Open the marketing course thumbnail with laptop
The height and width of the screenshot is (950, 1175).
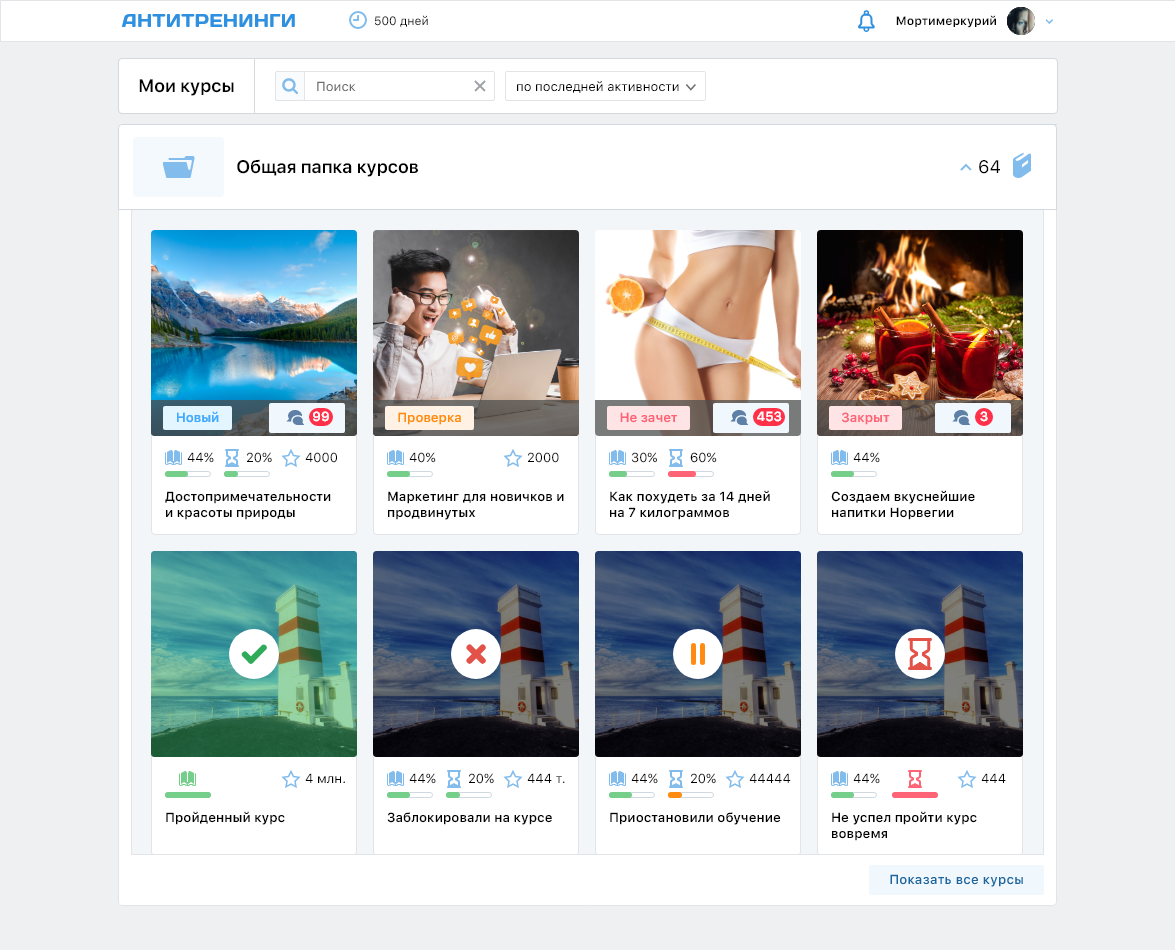[x=476, y=333]
